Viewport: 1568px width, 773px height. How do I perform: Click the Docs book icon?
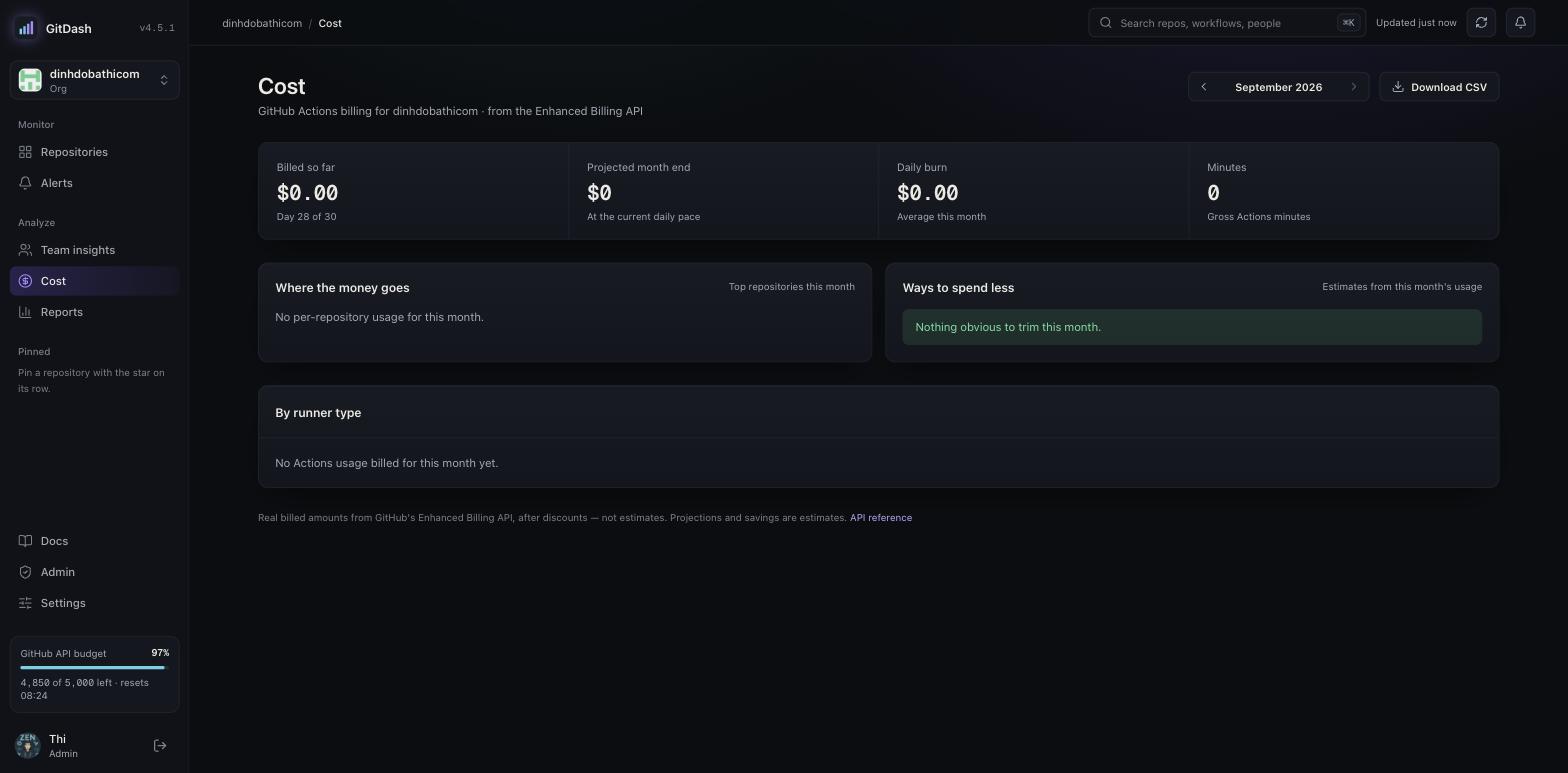click(x=25, y=541)
